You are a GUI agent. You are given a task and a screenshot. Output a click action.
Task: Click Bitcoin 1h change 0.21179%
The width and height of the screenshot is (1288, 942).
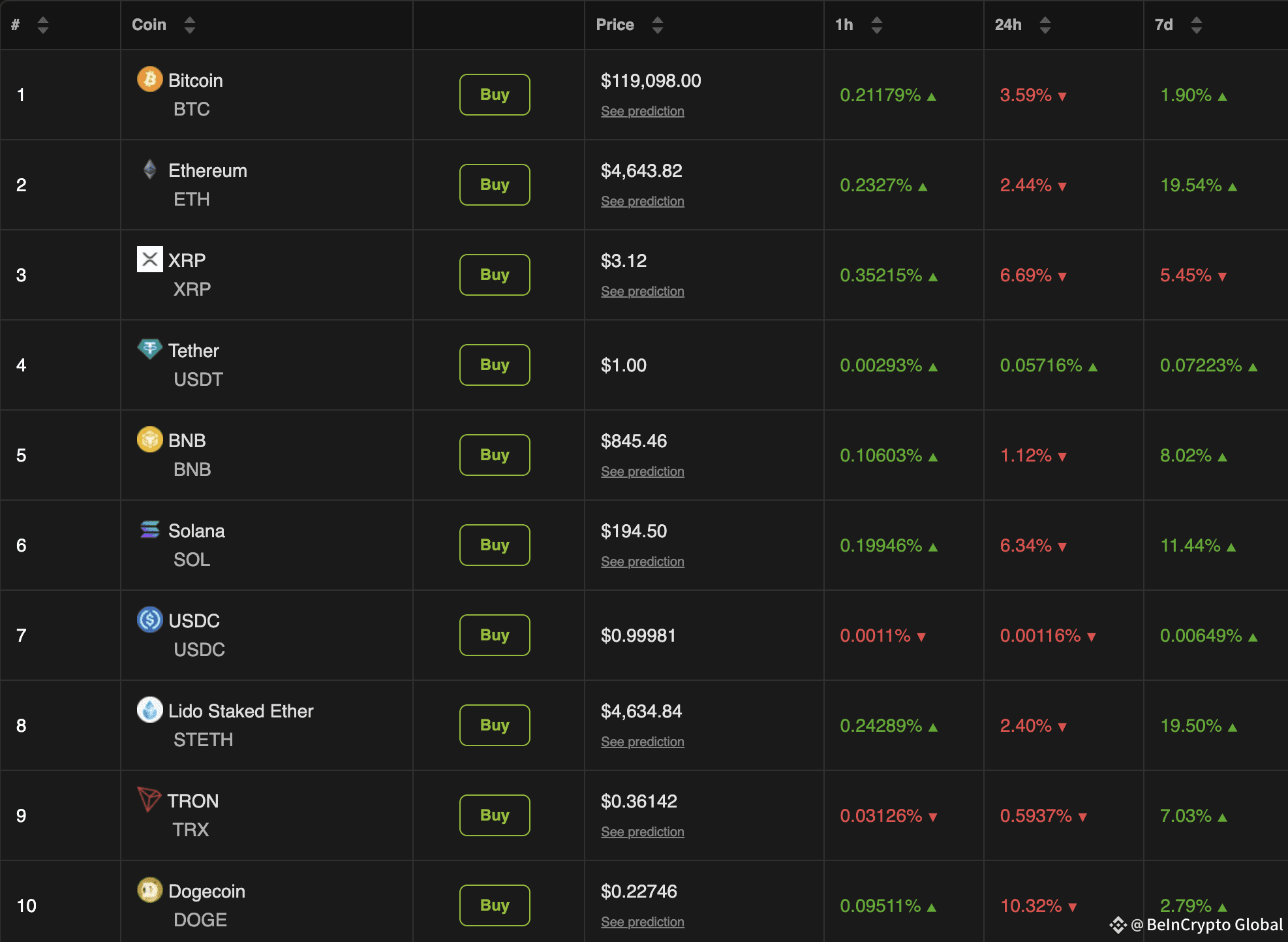pyautogui.click(x=880, y=95)
